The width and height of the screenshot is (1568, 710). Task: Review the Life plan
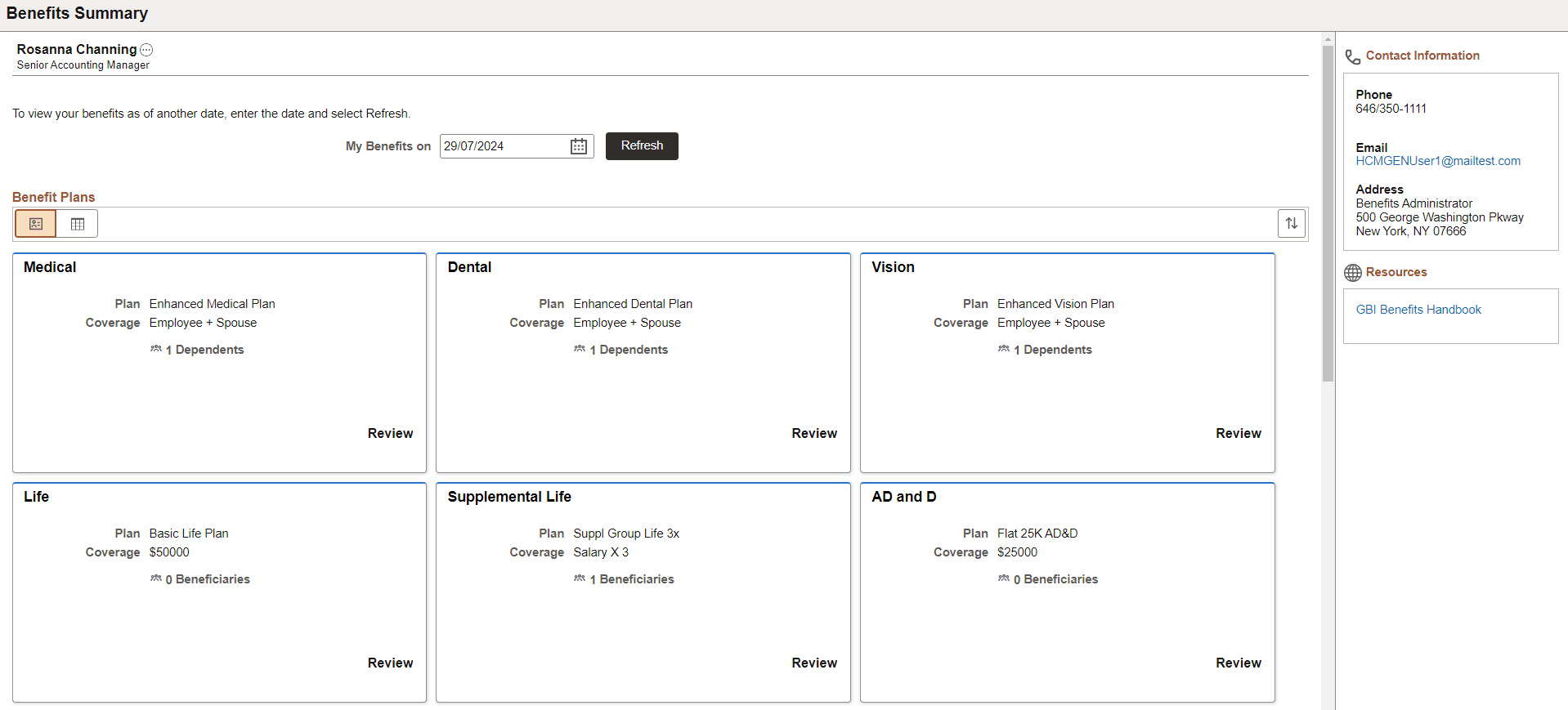[390, 663]
